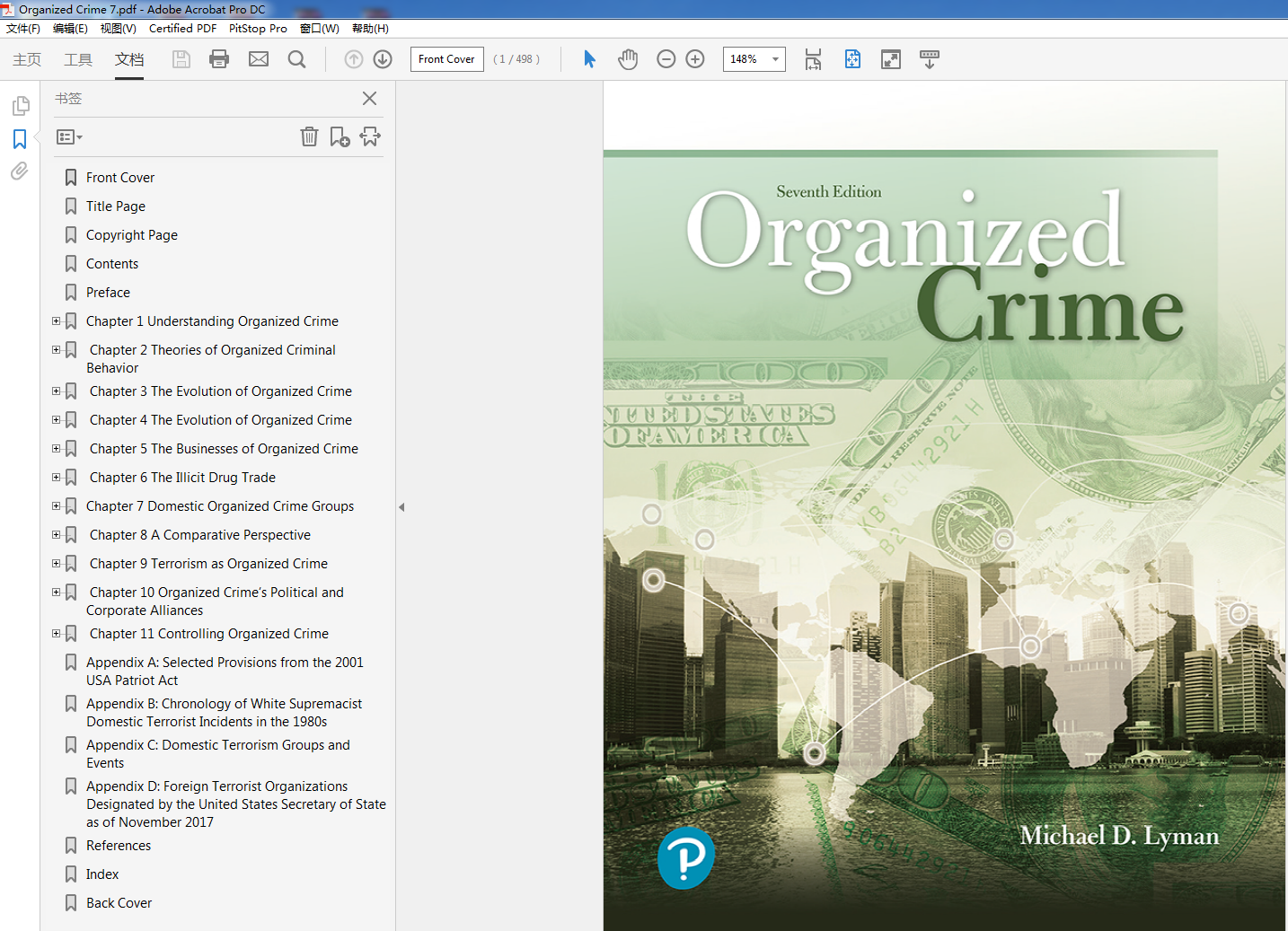
Task: Expand Chapter 9 Terrorism bookmark
Action: click(x=56, y=563)
